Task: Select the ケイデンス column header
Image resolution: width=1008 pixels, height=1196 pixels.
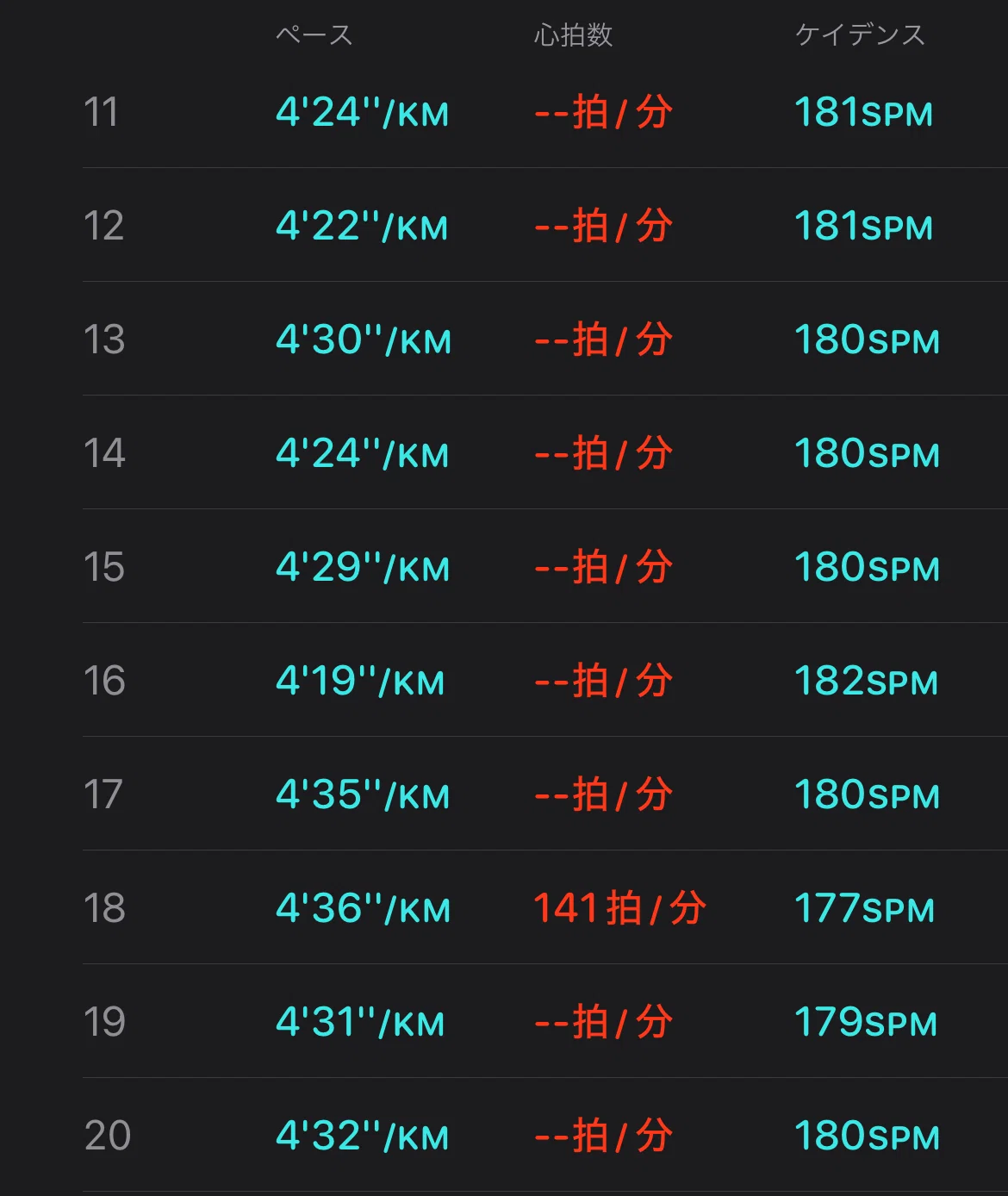Action: coord(860,34)
